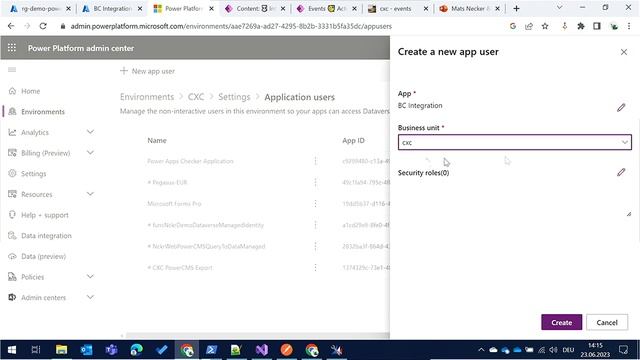Select Microsoft Forms Pro row name

174,204
